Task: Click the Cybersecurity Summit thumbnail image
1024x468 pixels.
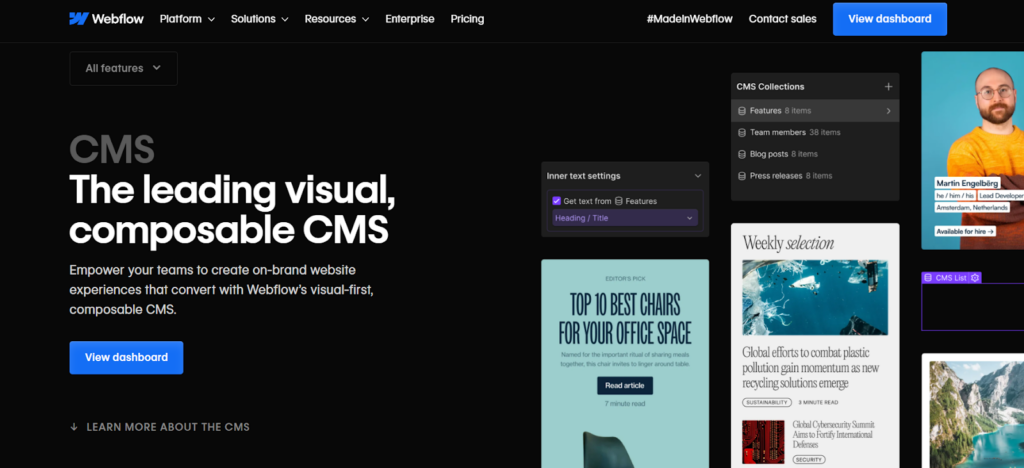Action: [763, 442]
